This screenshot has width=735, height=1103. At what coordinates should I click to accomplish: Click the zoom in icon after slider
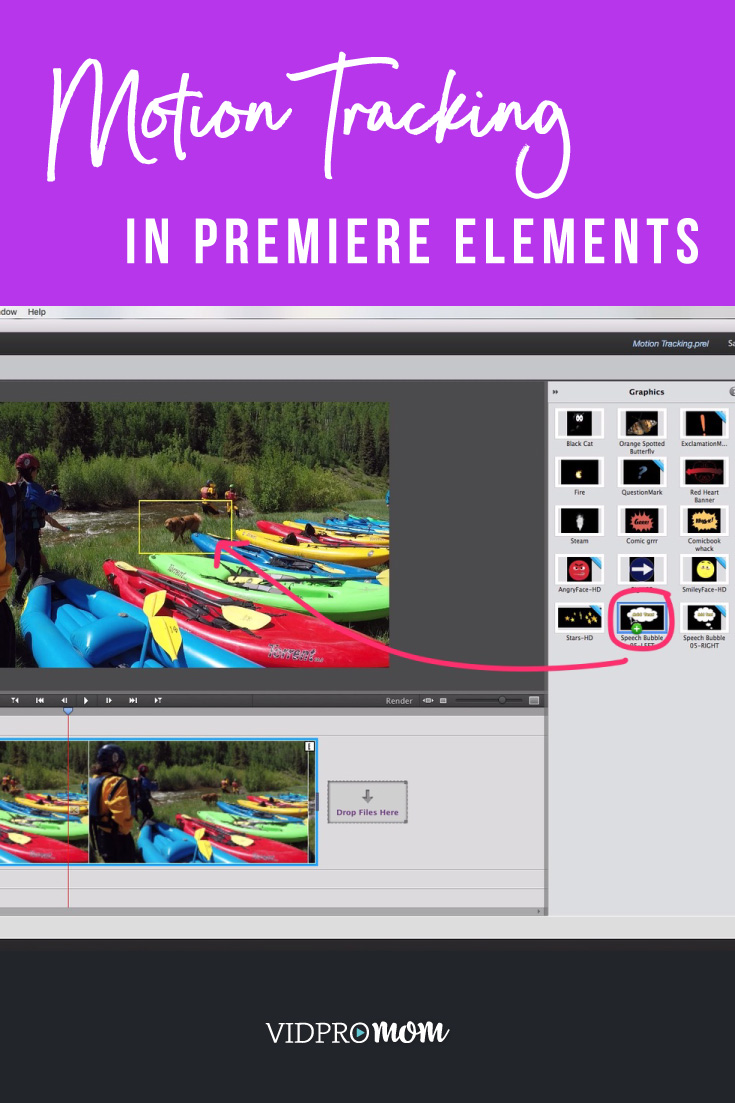click(534, 701)
